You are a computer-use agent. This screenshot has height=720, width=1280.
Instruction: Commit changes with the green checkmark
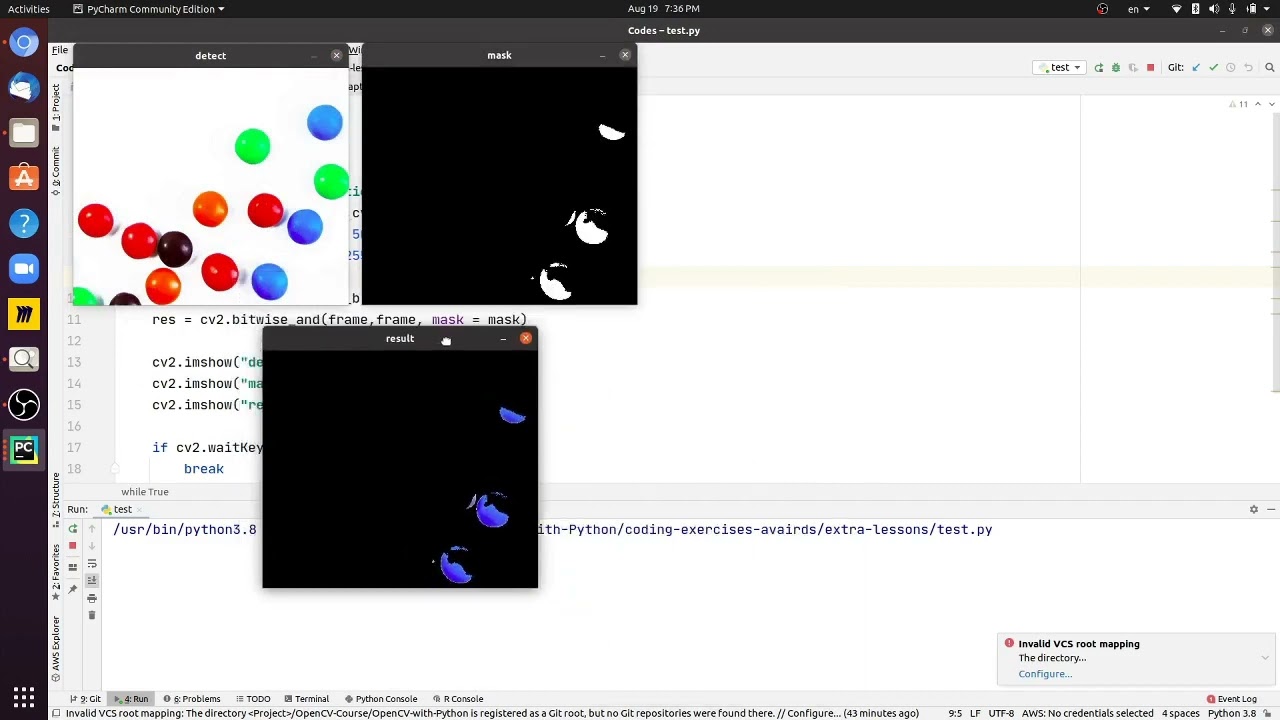coord(1213,68)
